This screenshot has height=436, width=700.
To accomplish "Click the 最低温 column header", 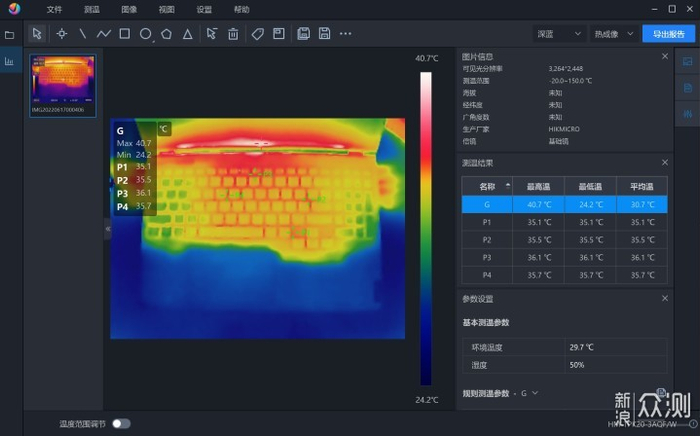I will click(x=590, y=187).
